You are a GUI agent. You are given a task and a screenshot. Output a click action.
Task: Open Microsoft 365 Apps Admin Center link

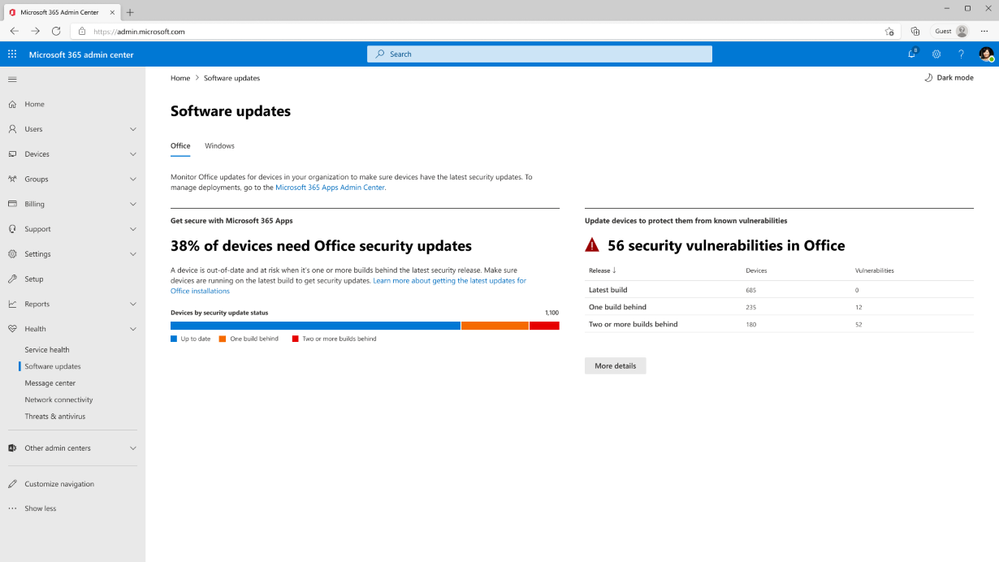pos(330,187)
